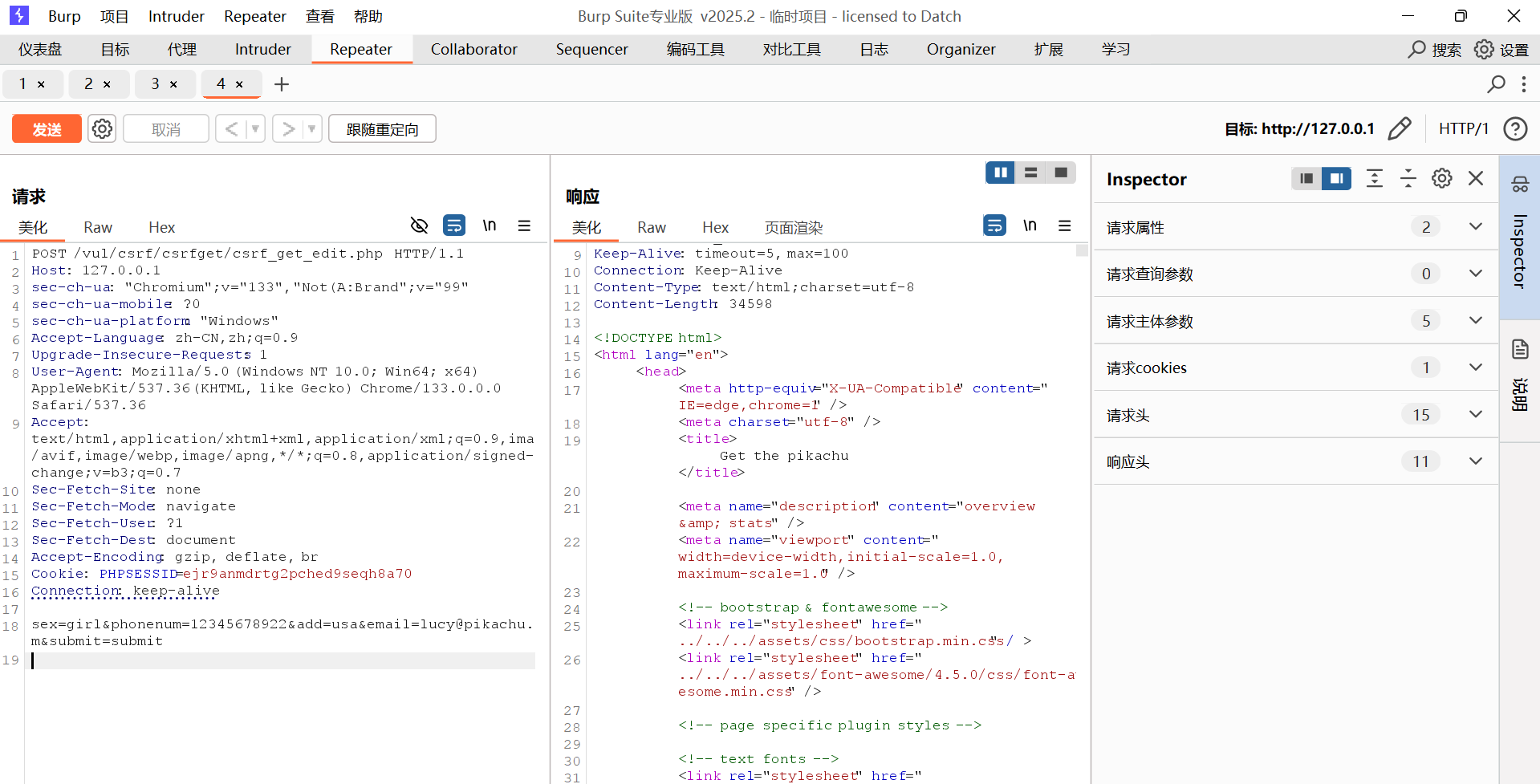
Task: Switch to Organizer tab
Action: (961, 49)
